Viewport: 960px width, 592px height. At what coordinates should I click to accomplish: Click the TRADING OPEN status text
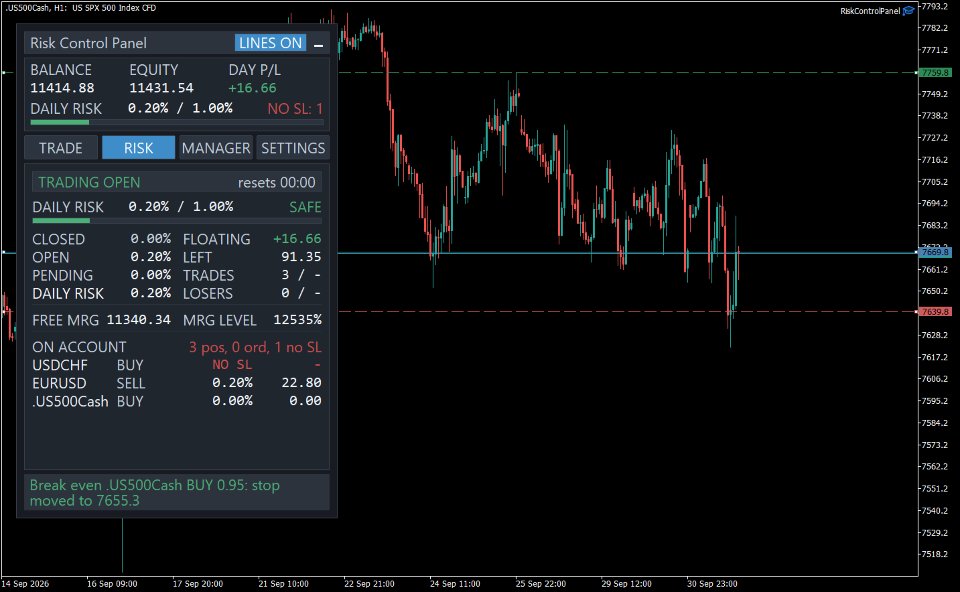point(89,182)
